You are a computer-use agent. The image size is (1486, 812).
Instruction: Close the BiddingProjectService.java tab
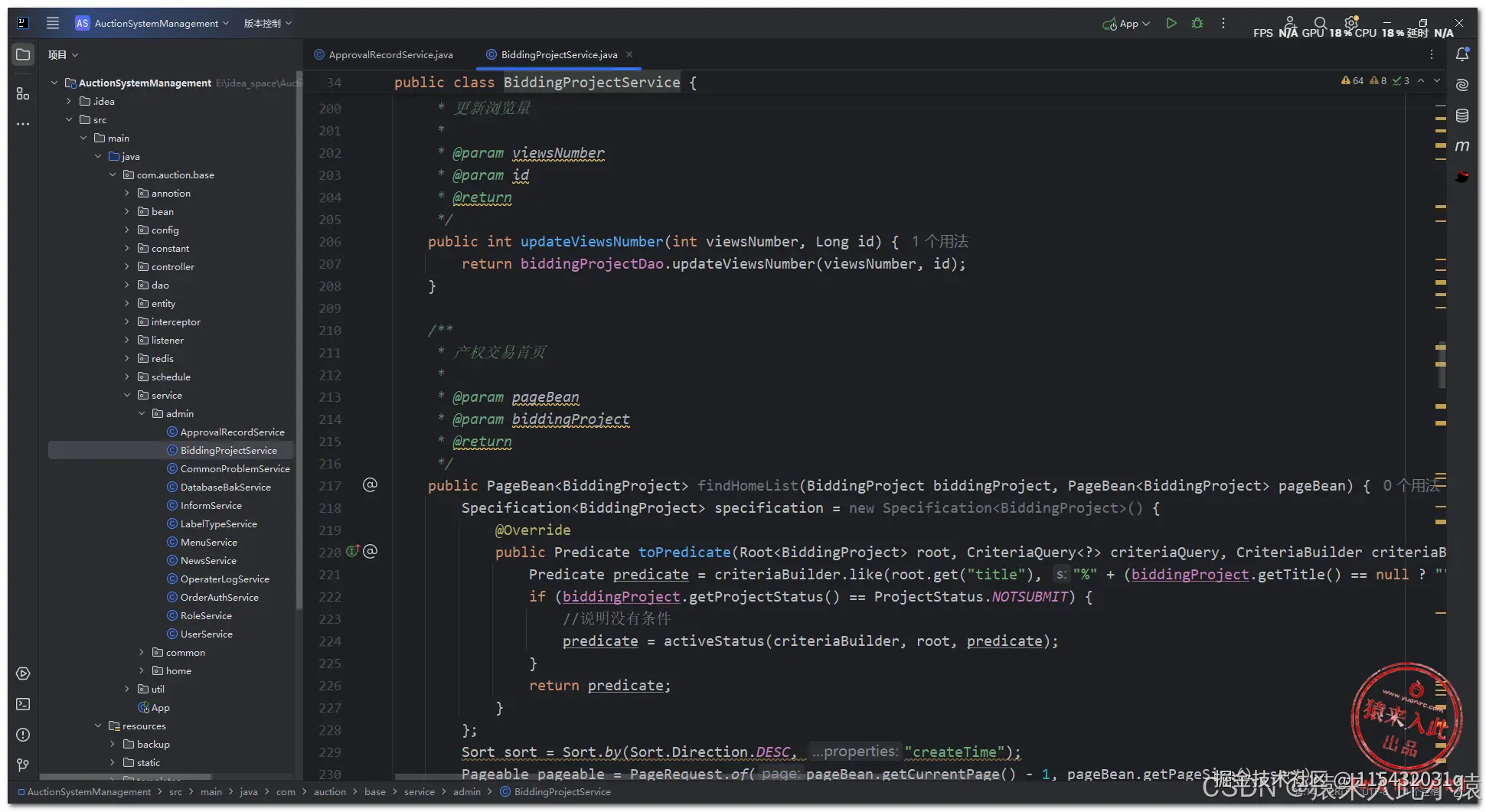tap(629, 54)
